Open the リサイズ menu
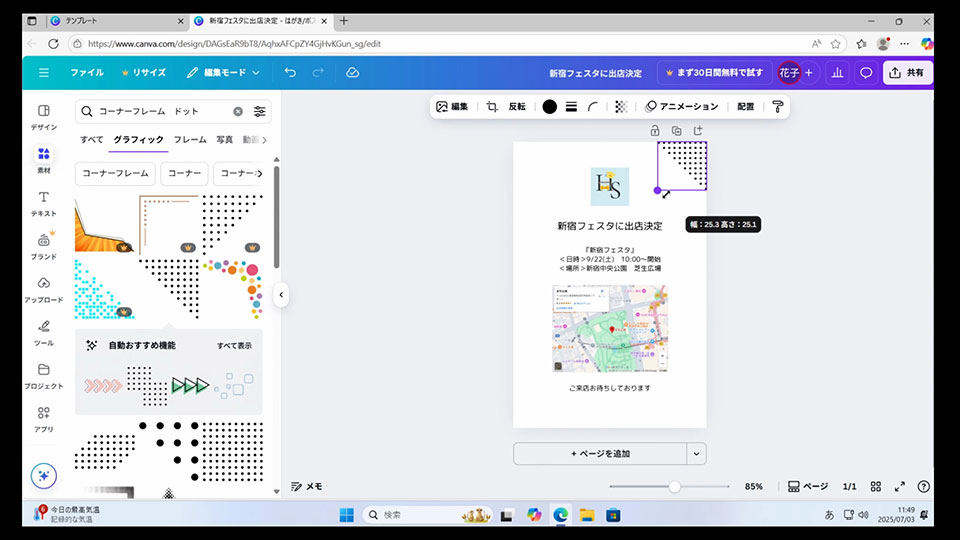 click(x=144, y=72)
